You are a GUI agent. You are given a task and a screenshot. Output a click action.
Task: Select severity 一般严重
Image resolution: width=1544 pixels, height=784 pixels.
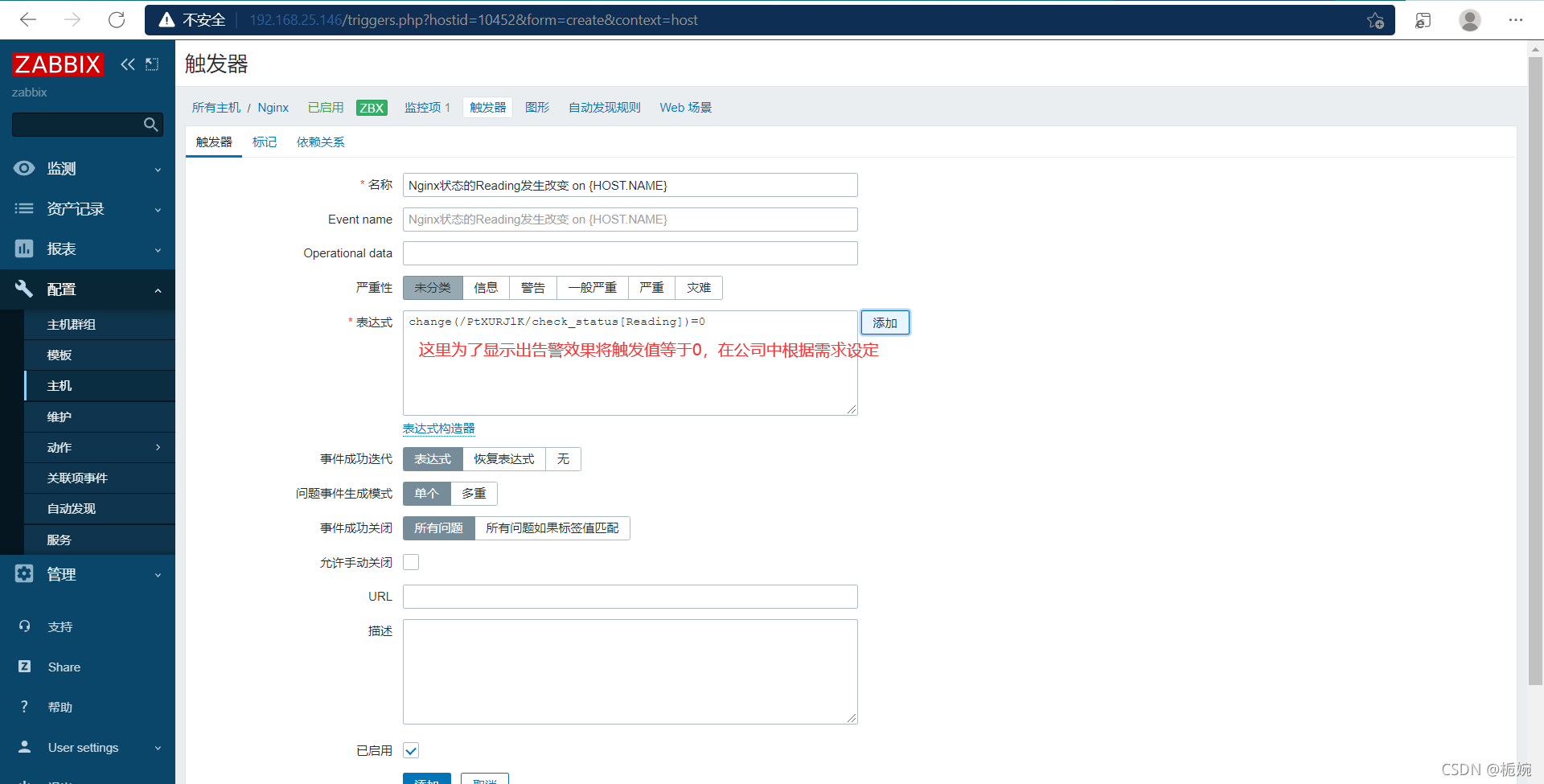click(593, 288)
